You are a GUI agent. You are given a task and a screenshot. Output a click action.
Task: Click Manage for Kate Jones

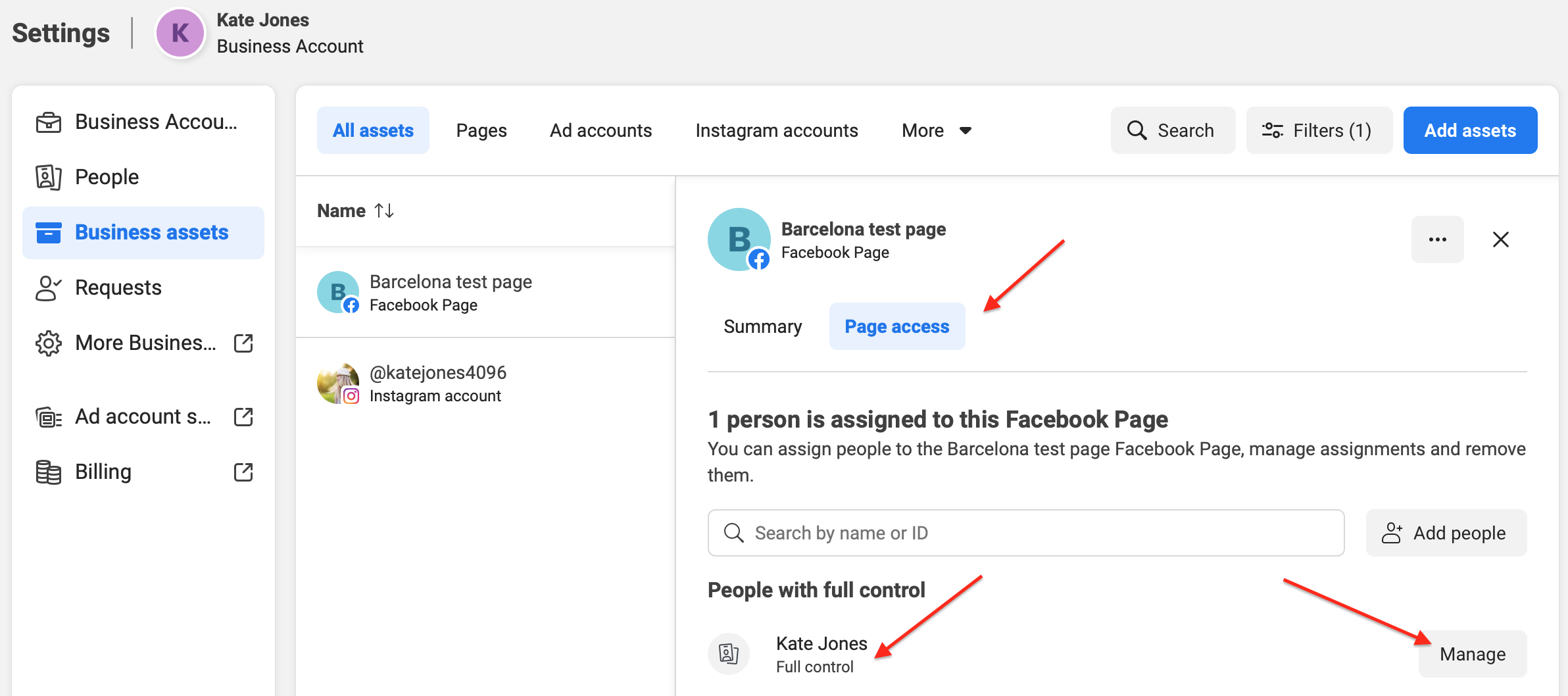[x=1473, y=654]
